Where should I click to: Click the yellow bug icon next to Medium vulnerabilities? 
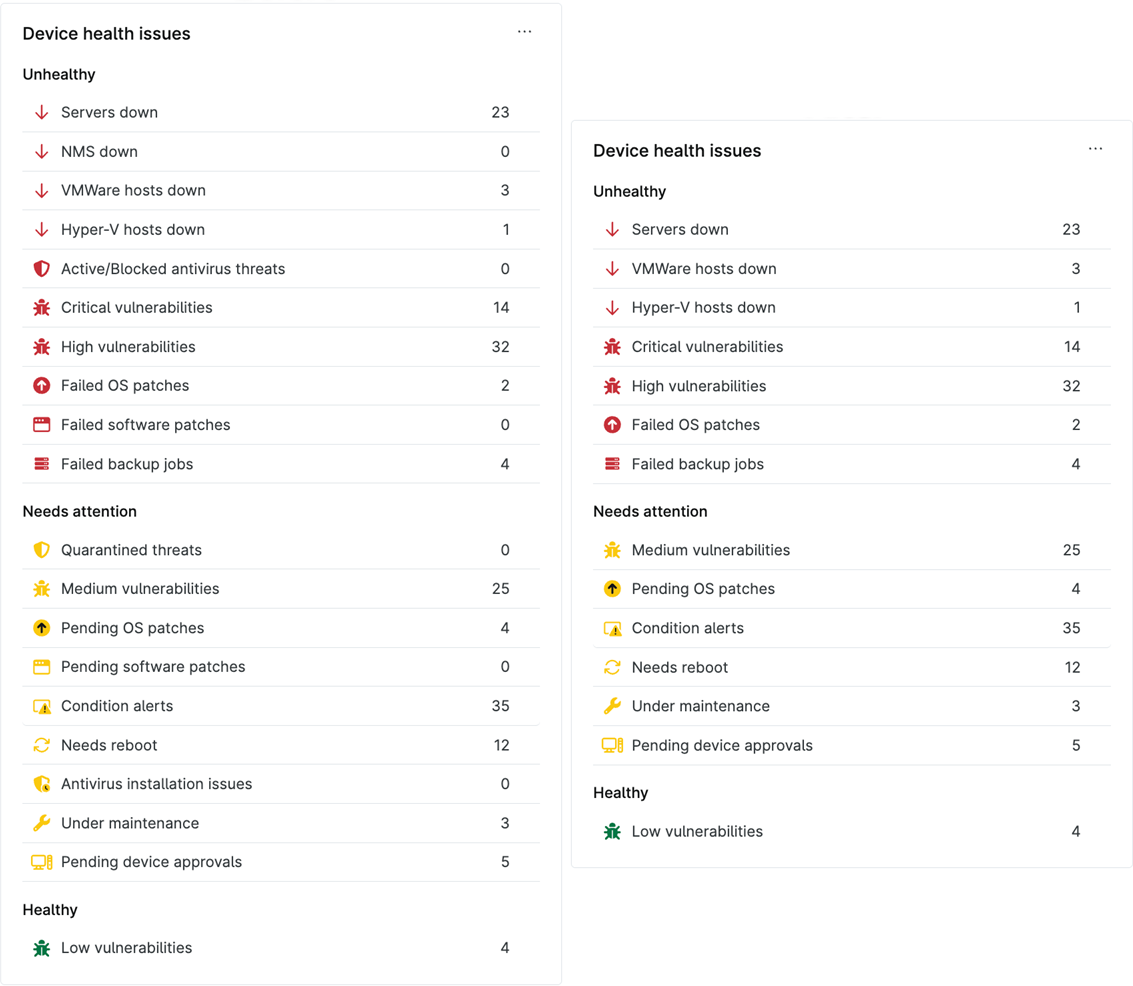[41, 588]
